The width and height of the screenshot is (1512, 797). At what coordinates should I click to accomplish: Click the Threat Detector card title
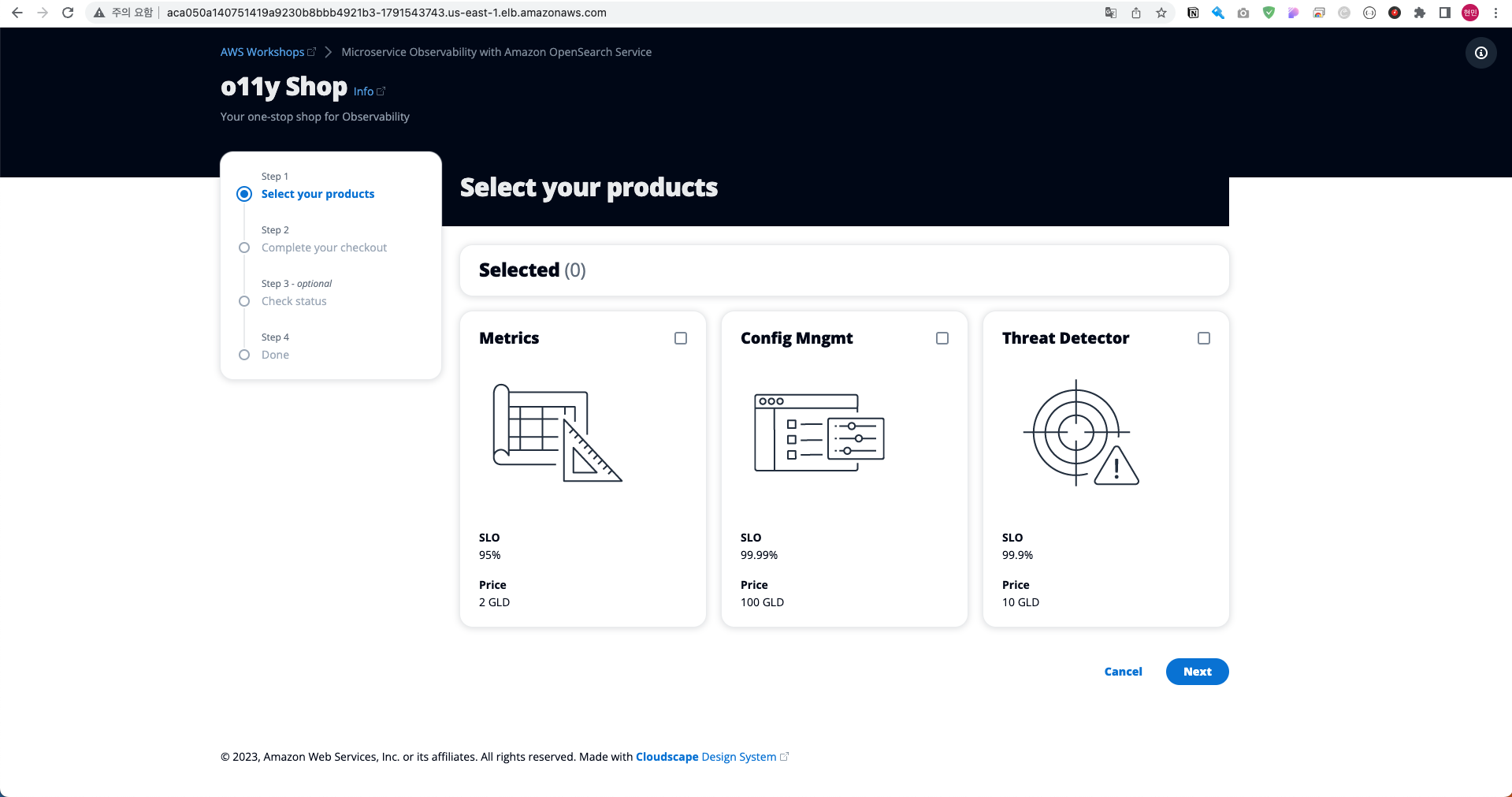pyautogui.click(x=1065, y=338)
